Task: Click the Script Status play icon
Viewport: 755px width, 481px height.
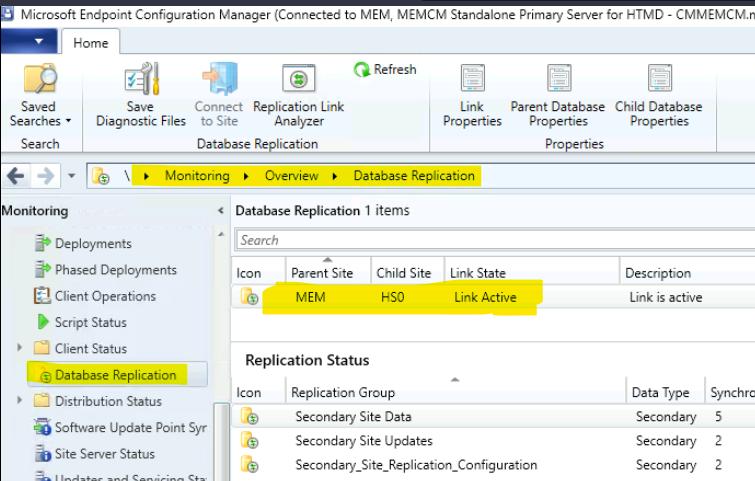Action: 43,322
